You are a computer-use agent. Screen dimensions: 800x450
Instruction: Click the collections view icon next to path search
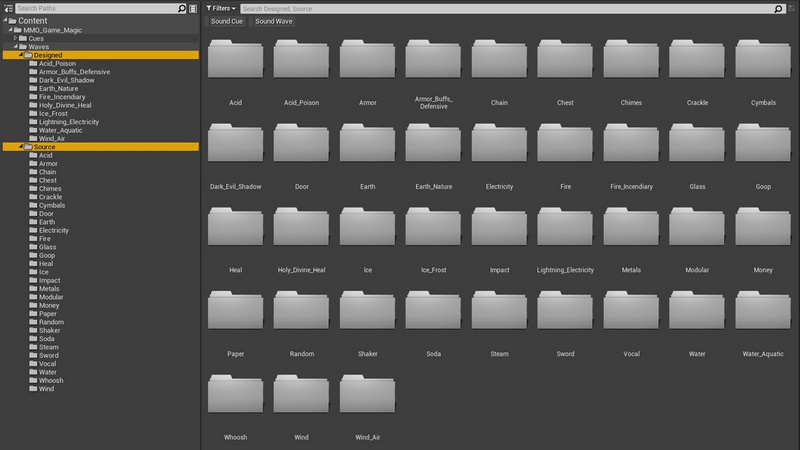(x=193, y=8)
